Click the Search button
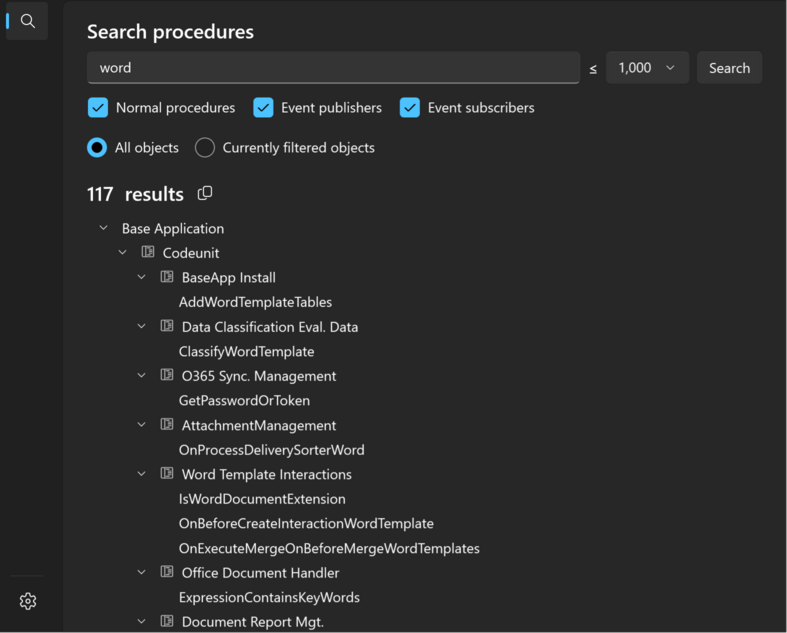Image resolution: width=787 pixels, height=633 pixels. pos(729,68)
